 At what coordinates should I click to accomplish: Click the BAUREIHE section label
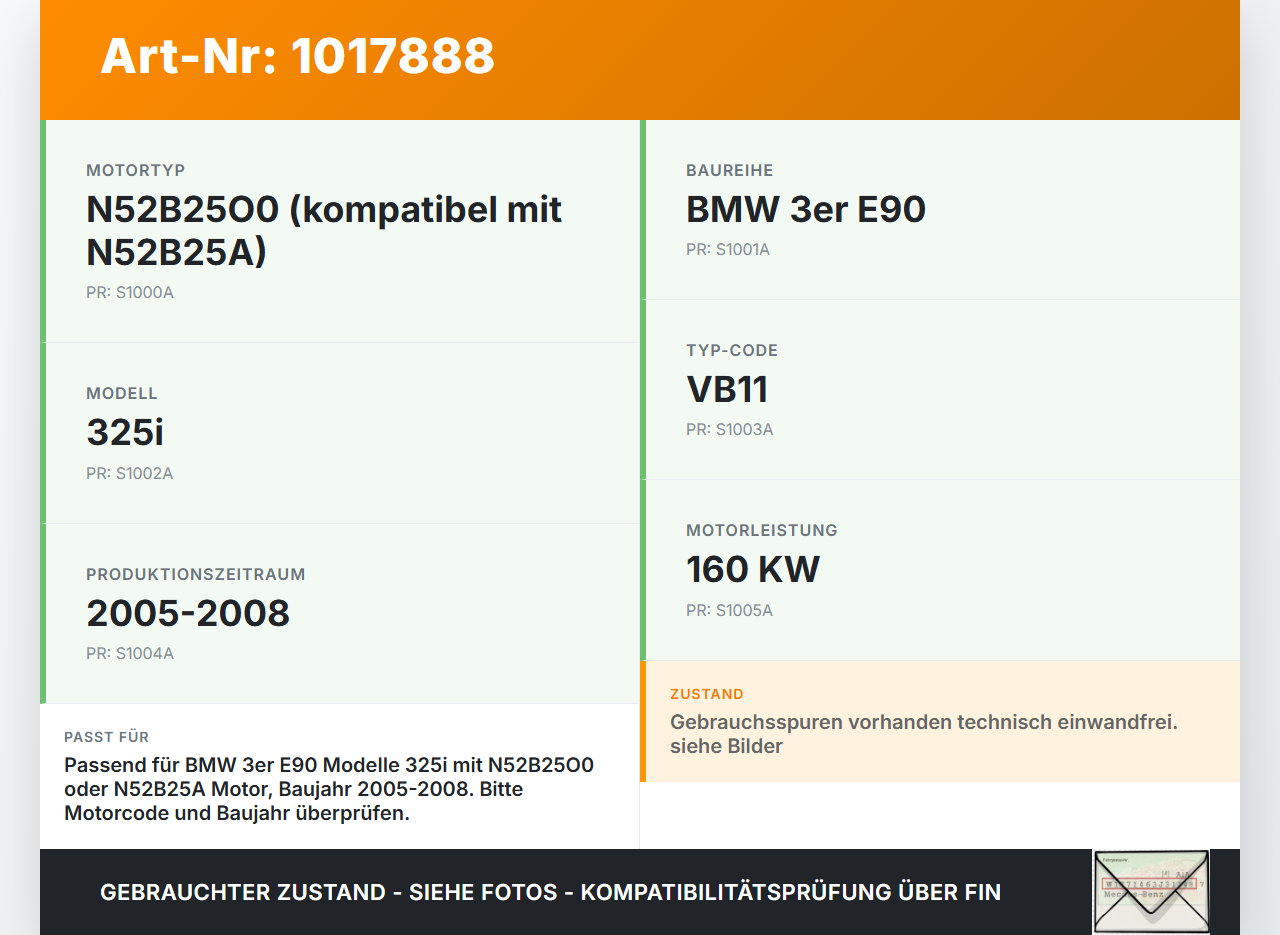[x=729, y=170]
